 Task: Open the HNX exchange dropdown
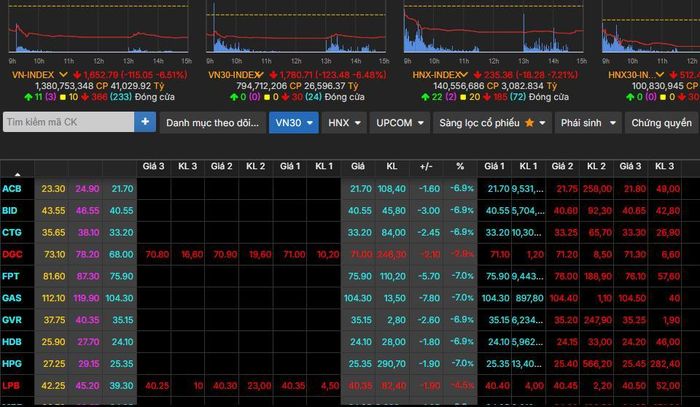[345, 122]
